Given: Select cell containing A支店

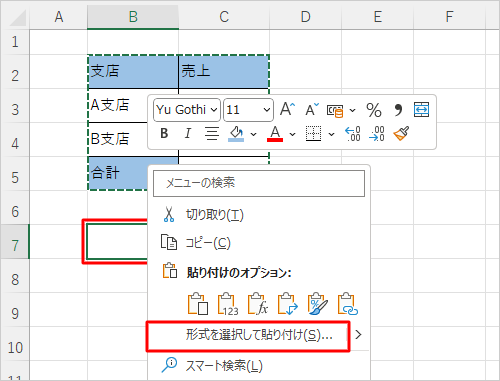Looking at the screenshot, I should pos(118,105).
